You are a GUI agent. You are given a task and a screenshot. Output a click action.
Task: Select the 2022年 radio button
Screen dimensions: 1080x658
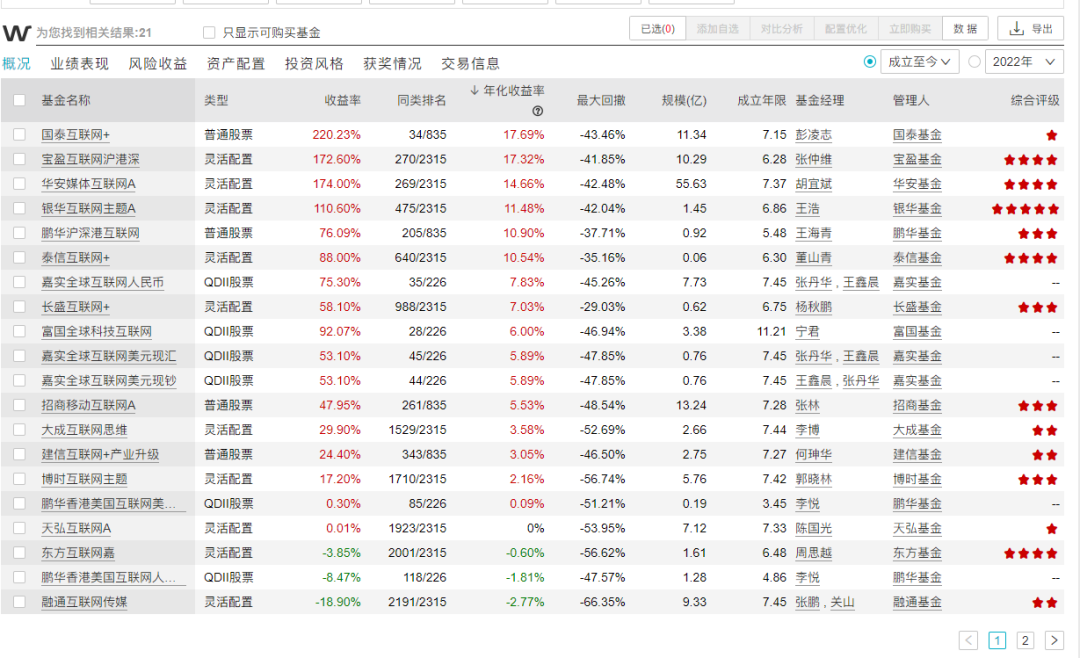click(x=974, y=62)
